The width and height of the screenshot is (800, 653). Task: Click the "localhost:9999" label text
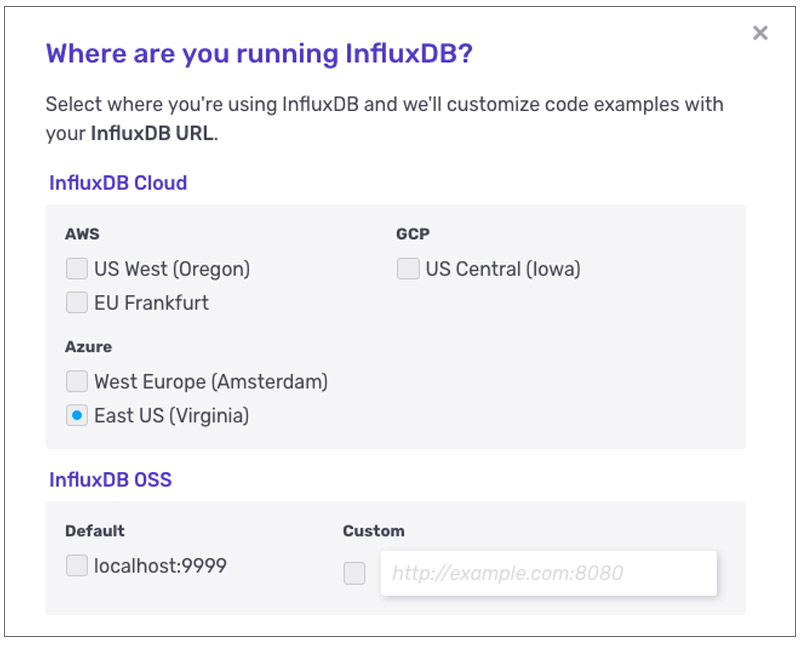click(x=160, y=566)
